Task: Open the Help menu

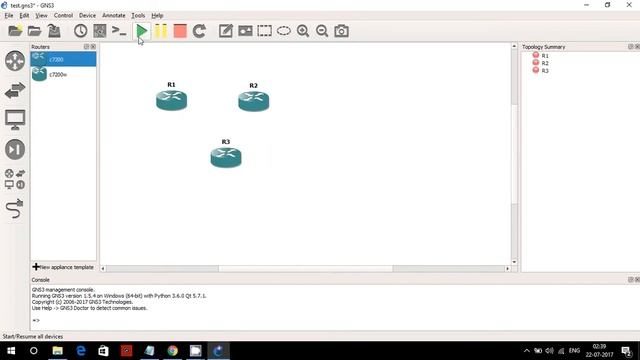Action: click(157, 16)
